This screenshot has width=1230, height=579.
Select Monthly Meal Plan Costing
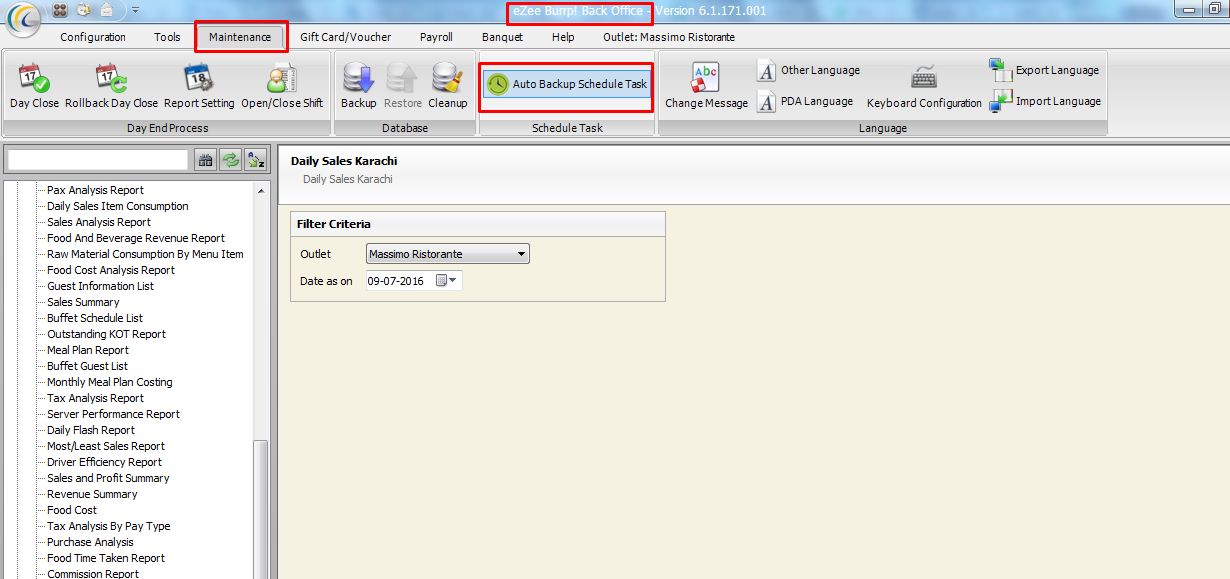tap(109, 382)
